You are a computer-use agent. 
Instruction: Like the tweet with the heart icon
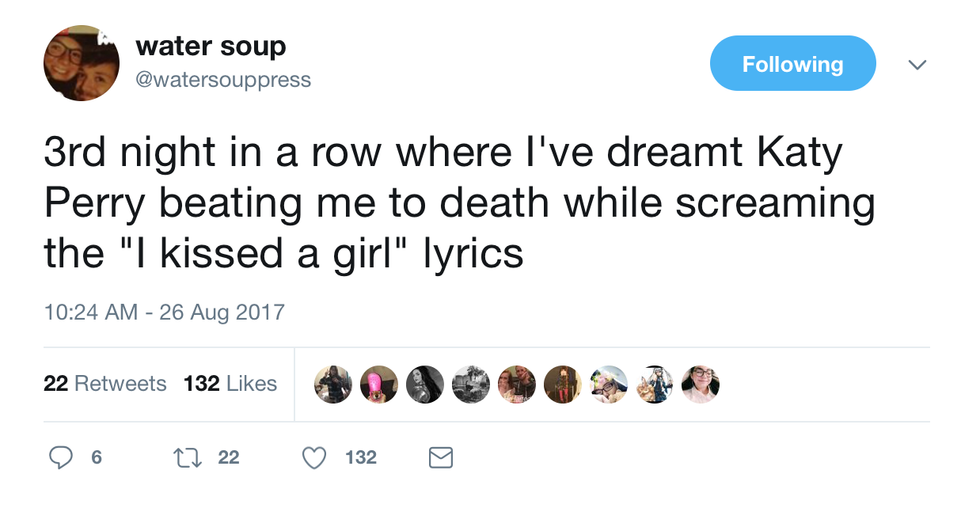(x=314, y=458)
